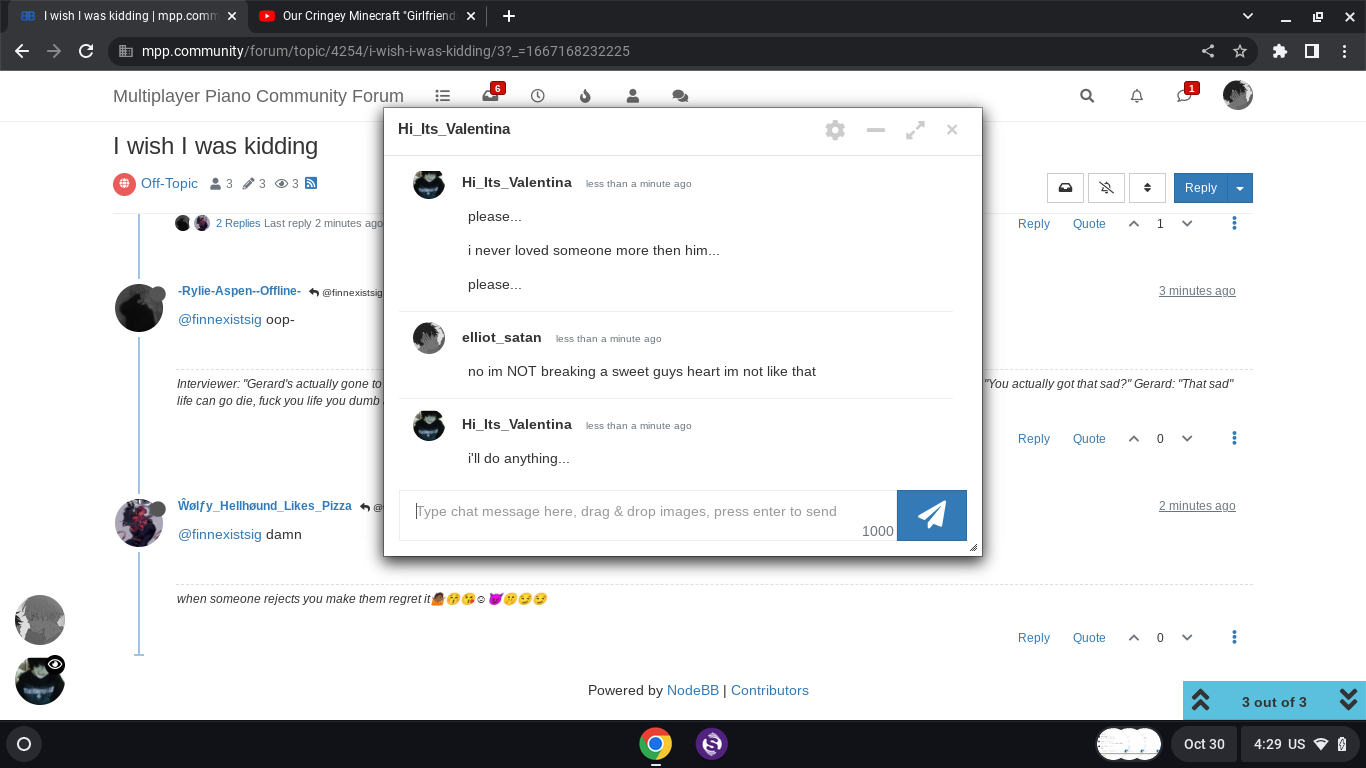Open a new browser tab
Screen dimensions: 1366x768
pyautogui.click(x=508, y=16)
